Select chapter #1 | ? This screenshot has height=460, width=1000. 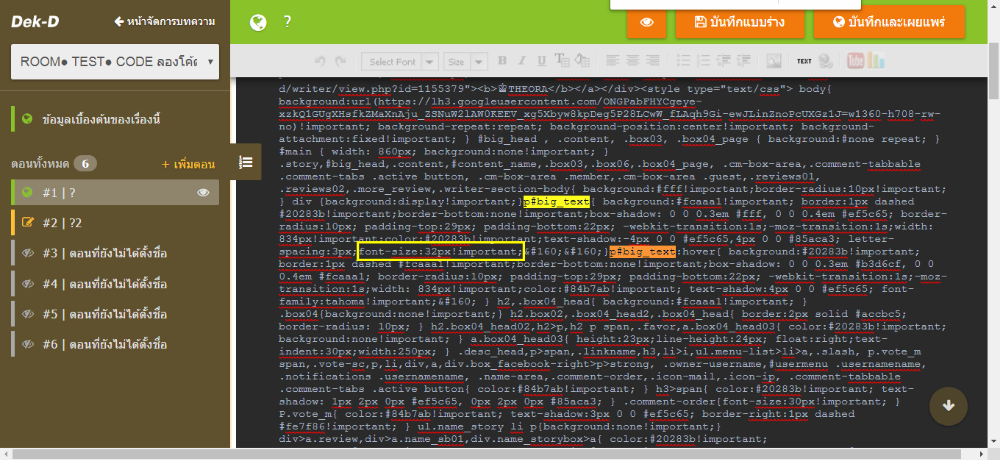115,192
